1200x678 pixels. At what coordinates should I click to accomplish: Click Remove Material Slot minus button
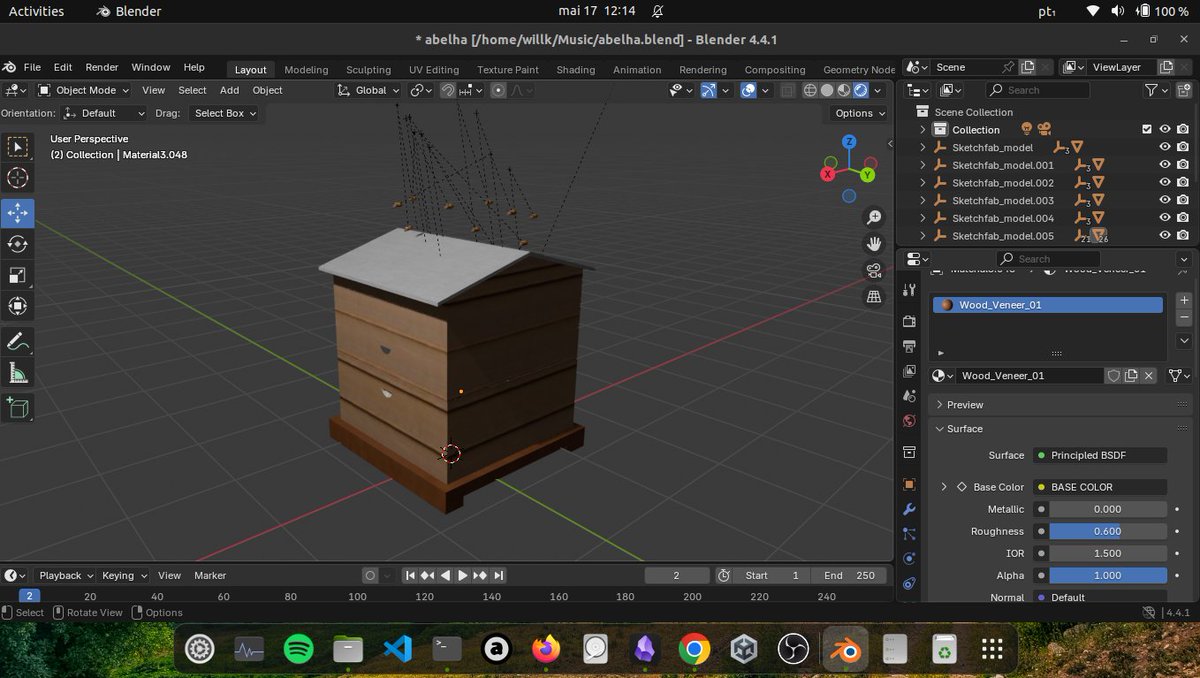(x=1184, y=317)
